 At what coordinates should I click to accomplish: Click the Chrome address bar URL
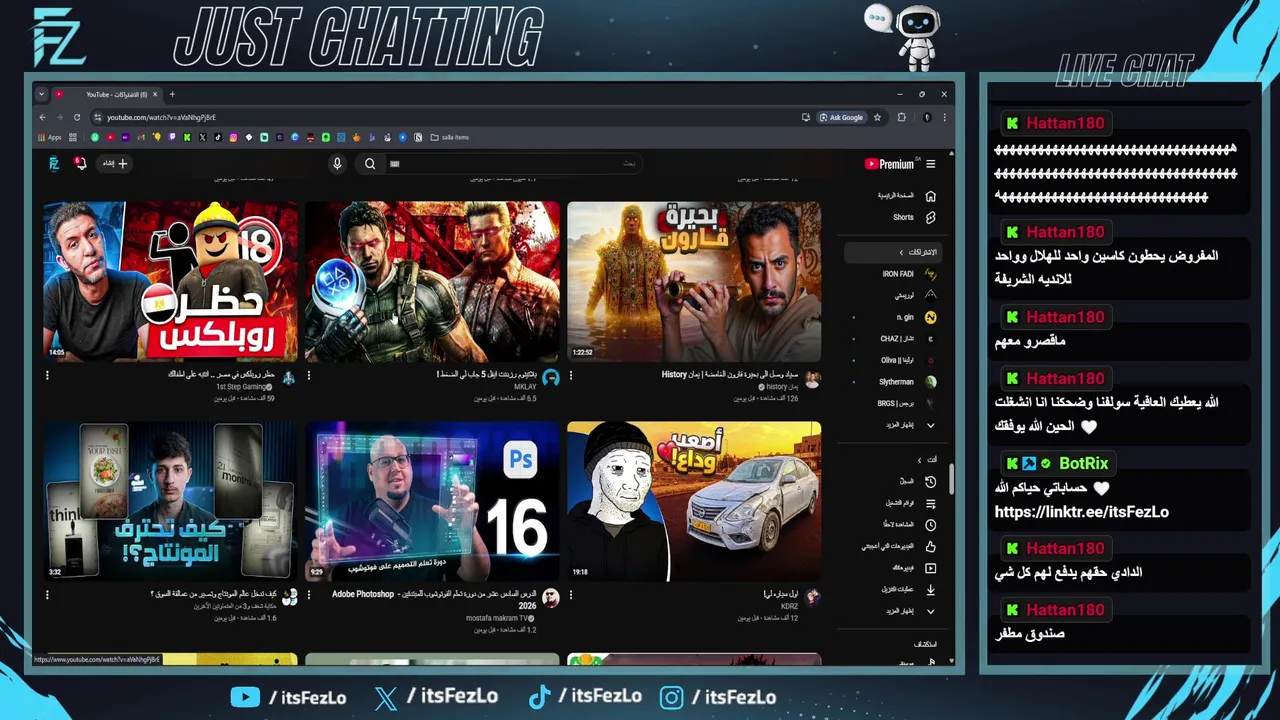tap(161, 117)
